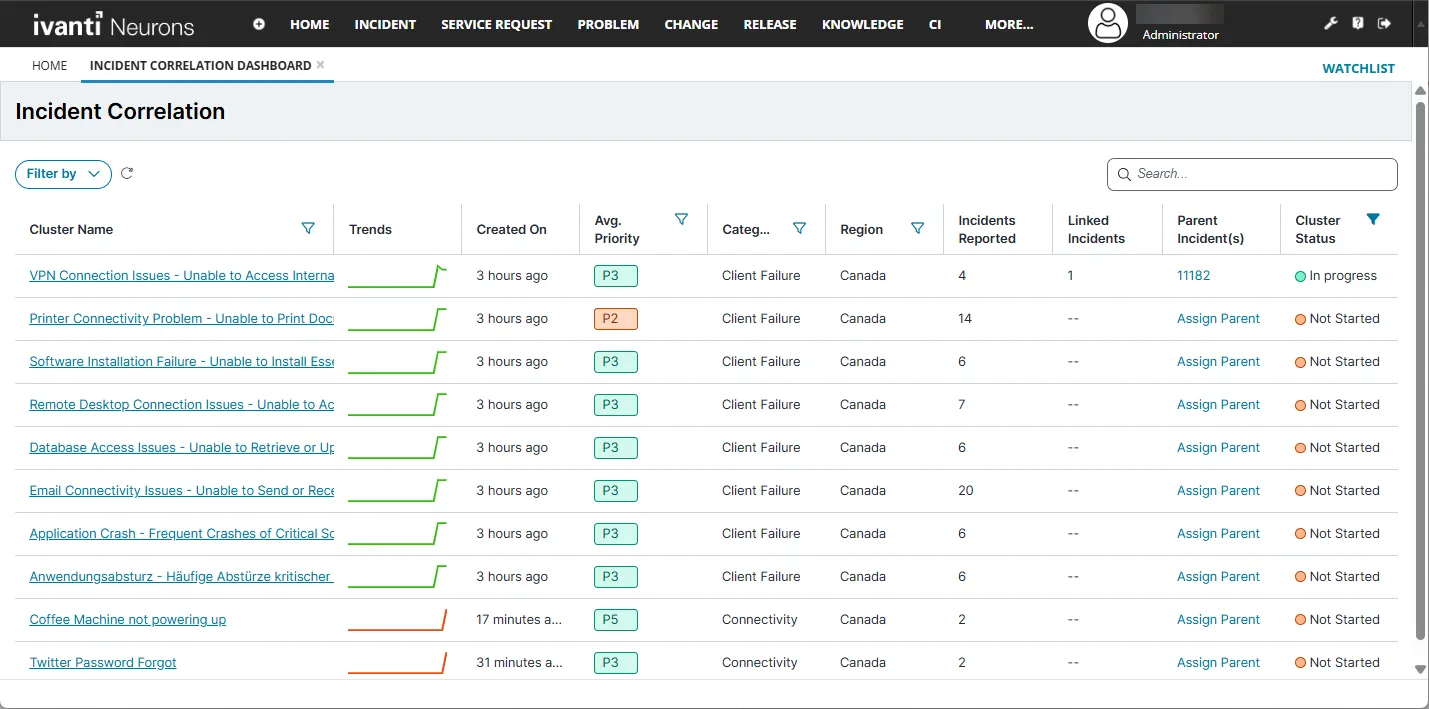Viewport: 1429px width, 709px height.
Task: Open the PROBLEM menu
Action: coord(608,25)
